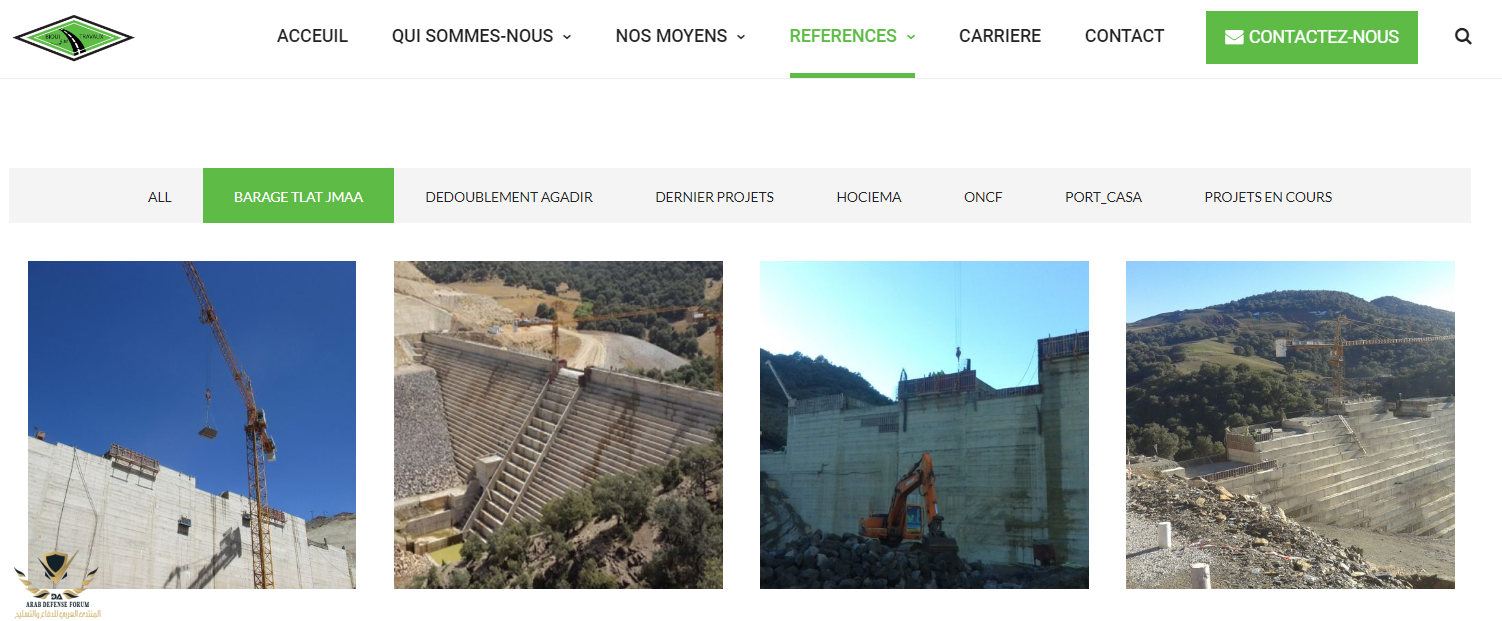Image resolution: width=1502 pixels, height=621 pixels.
Task: Click the Arab Defense Forum watermark logo
Action: point(57,586)
